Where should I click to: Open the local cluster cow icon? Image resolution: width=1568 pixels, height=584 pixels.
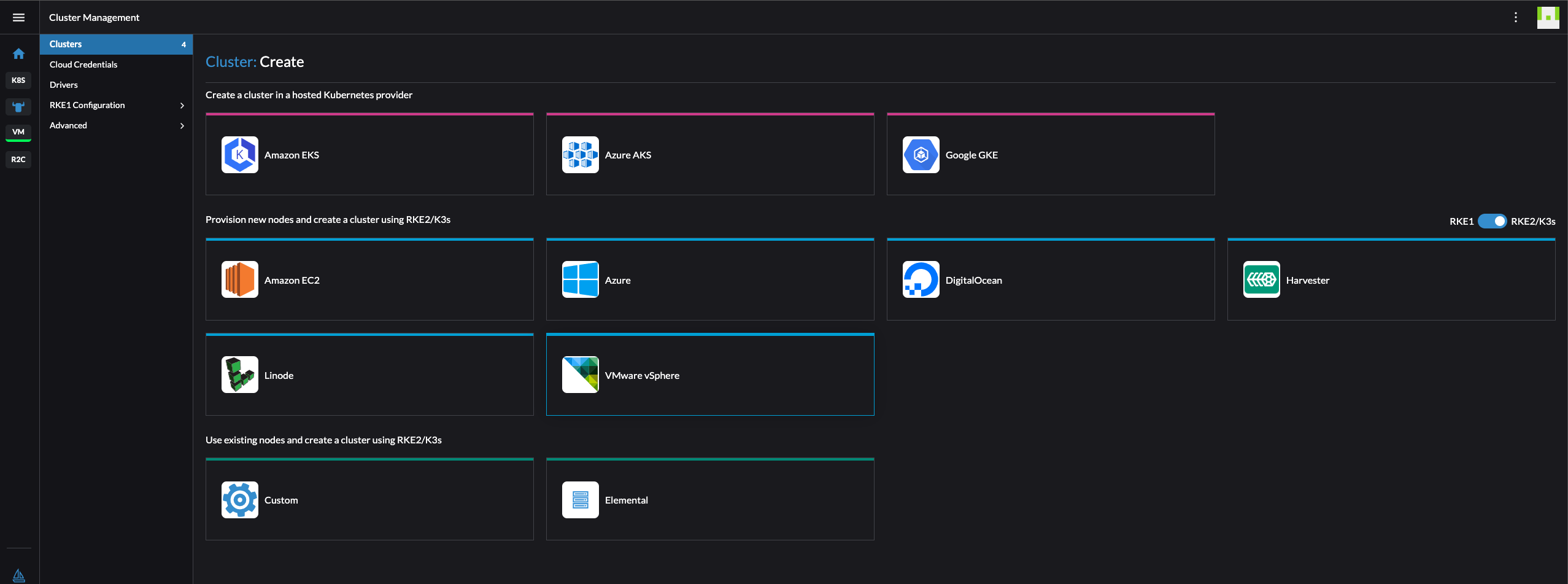coord(18,107)
